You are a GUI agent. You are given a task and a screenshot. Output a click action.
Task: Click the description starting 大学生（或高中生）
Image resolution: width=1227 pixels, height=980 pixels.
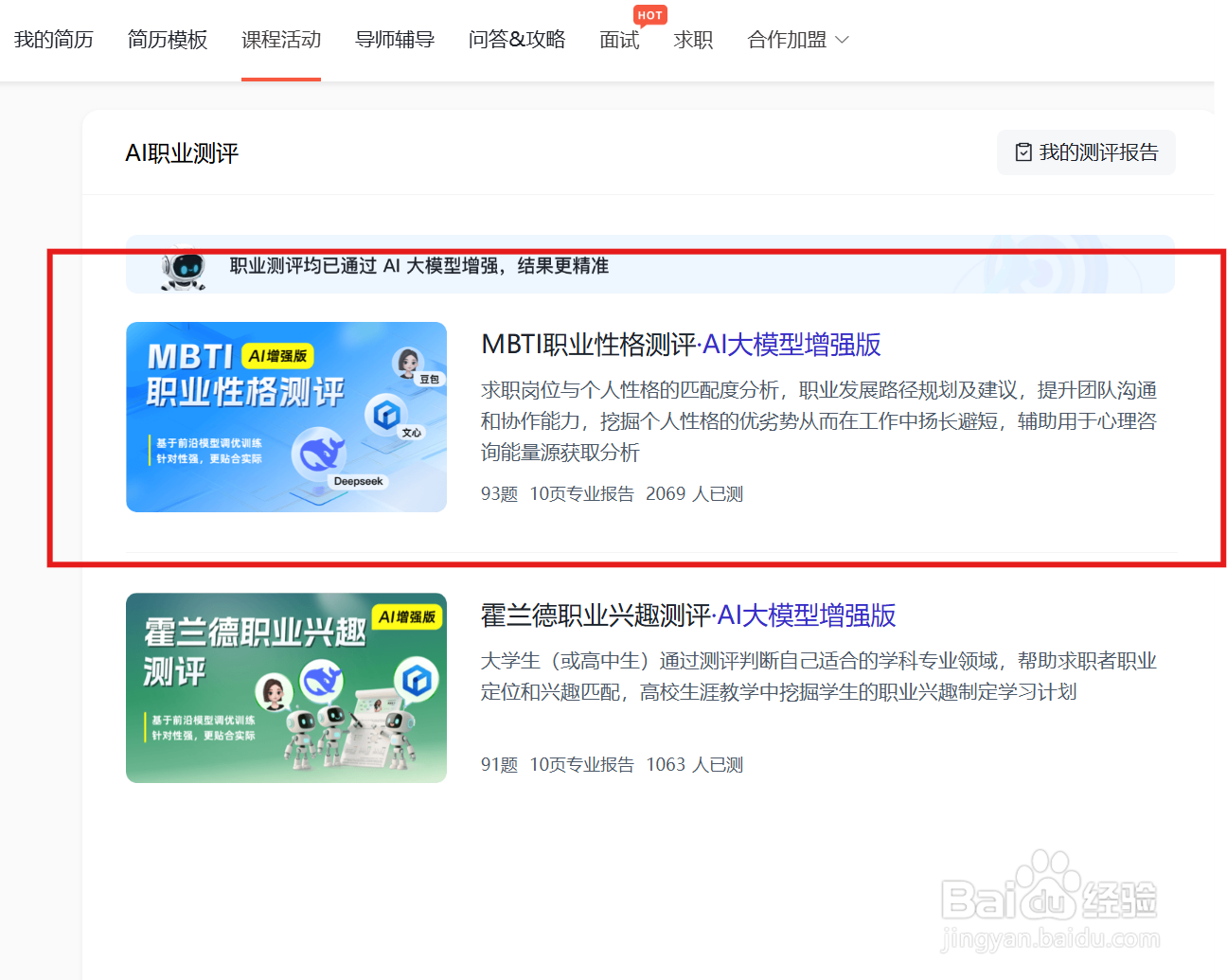[x=819, y=676]
